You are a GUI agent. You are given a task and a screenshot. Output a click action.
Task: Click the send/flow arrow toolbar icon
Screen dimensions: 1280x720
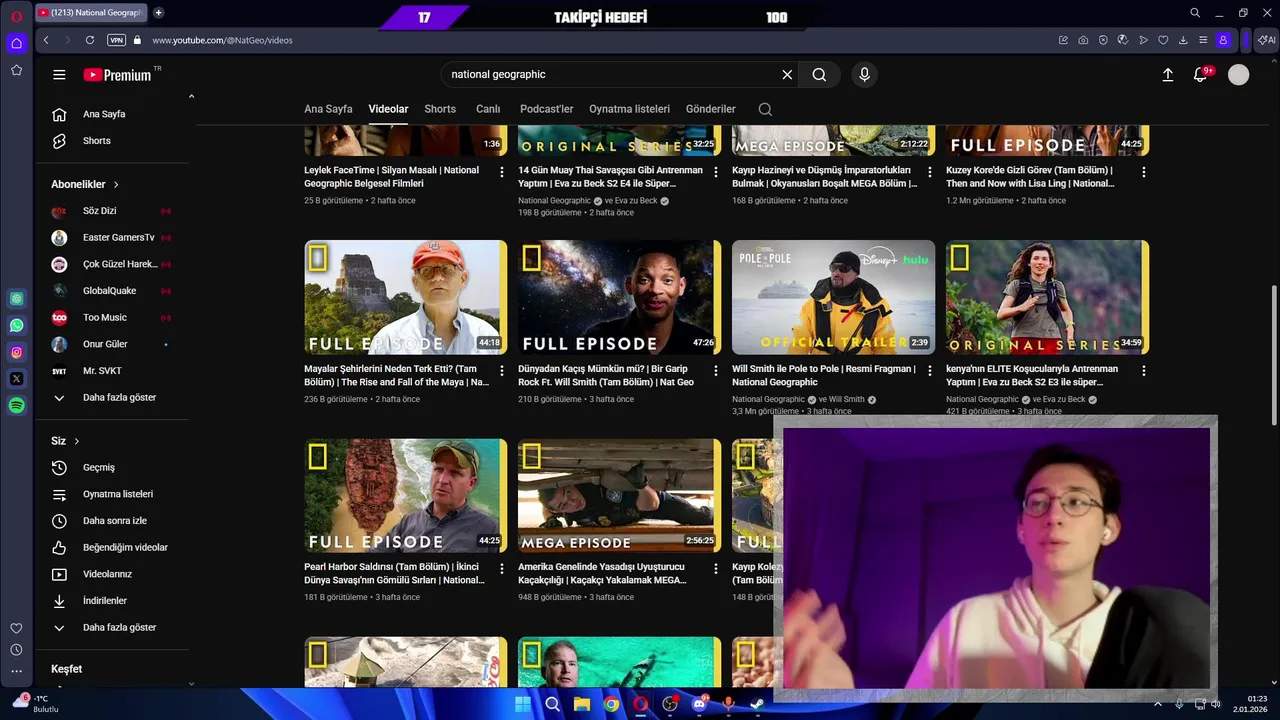(1143, 40)
